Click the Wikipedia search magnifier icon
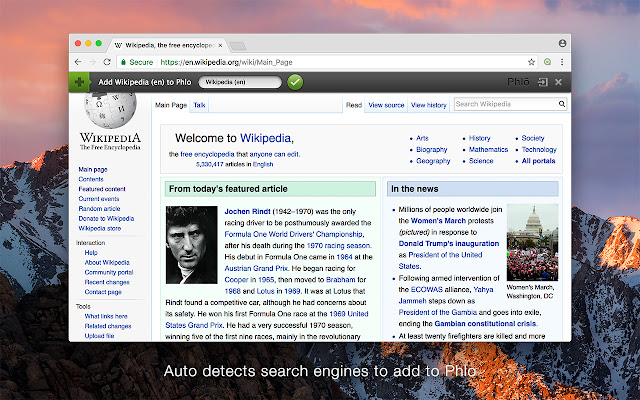 [x=562, y=104]
